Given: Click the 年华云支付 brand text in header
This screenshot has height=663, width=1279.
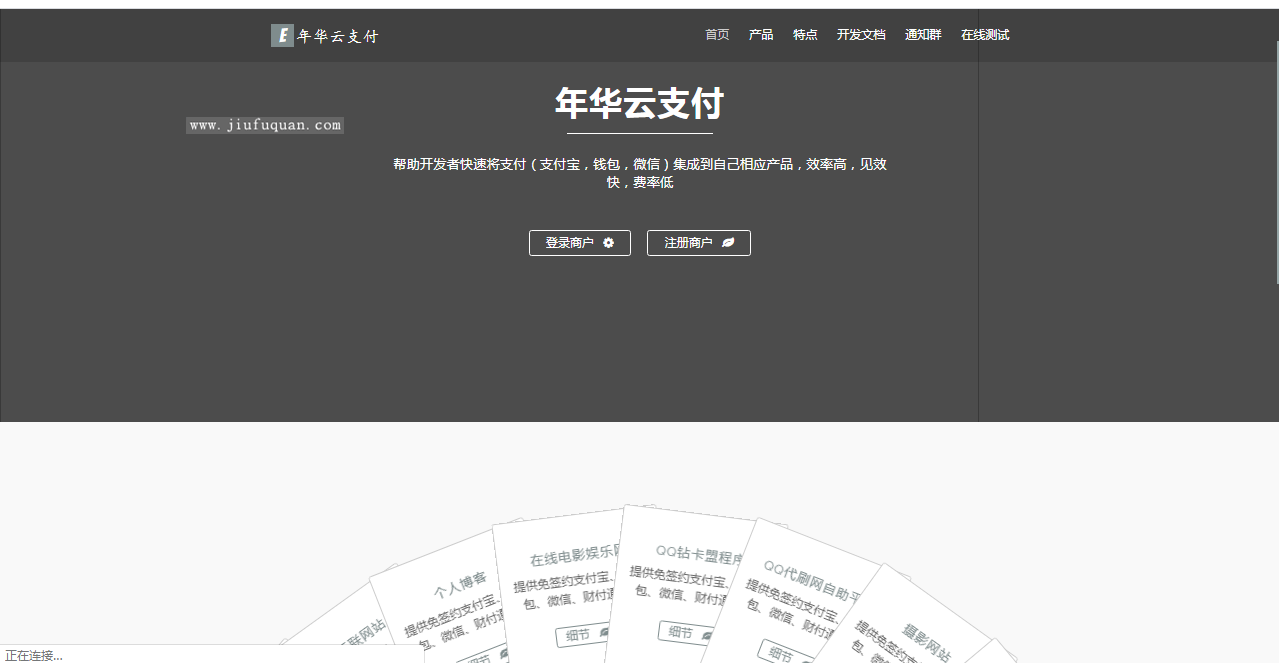Looking at the screenshot, I should click(x=338, y=36).
